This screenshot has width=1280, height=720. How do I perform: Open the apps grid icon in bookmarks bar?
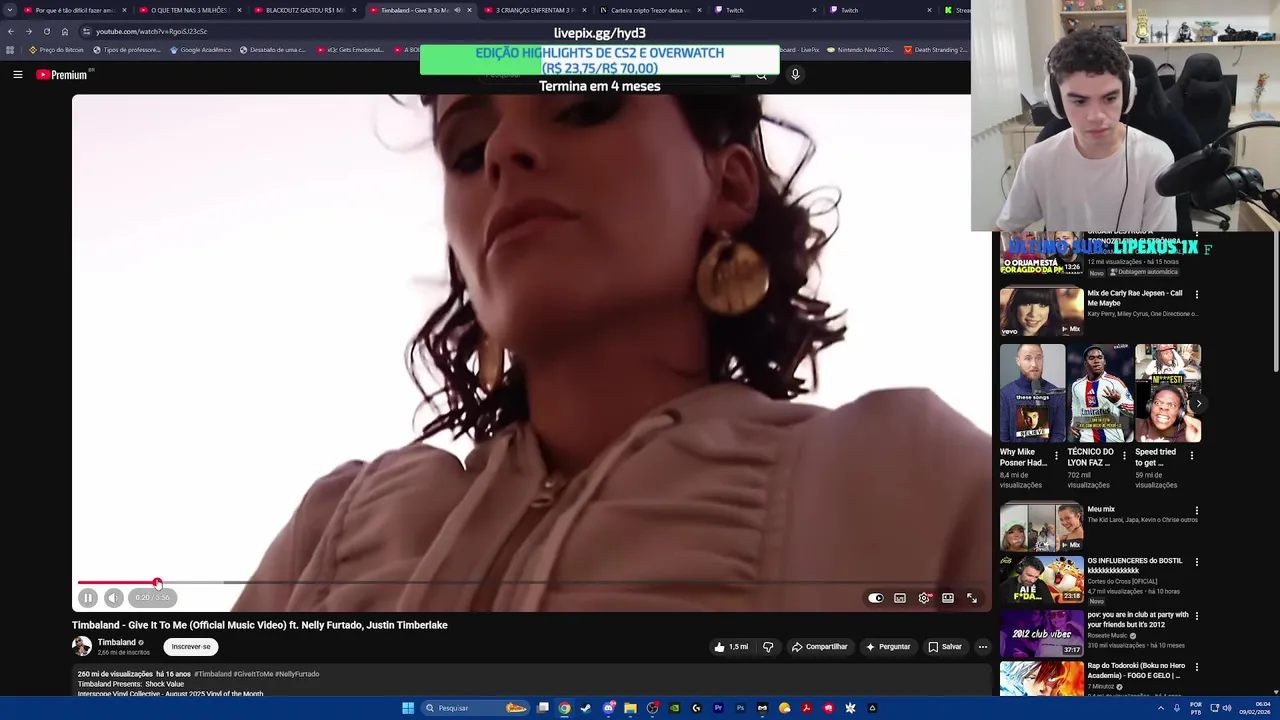[10, 50]
